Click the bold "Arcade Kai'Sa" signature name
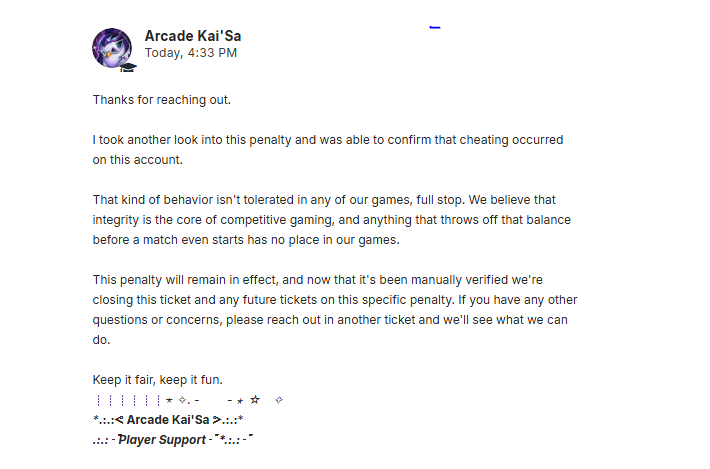The image size is (710, 469). [168, 420]
